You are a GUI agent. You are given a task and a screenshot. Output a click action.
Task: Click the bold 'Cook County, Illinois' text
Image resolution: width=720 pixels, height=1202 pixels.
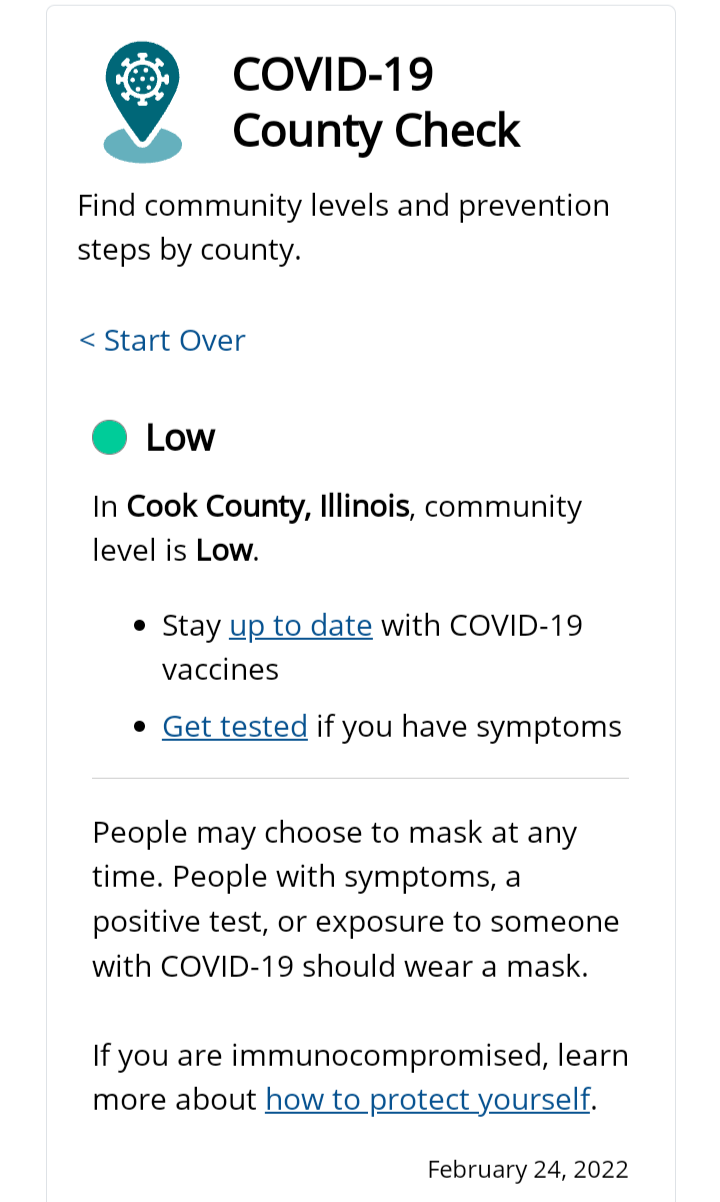268,506
